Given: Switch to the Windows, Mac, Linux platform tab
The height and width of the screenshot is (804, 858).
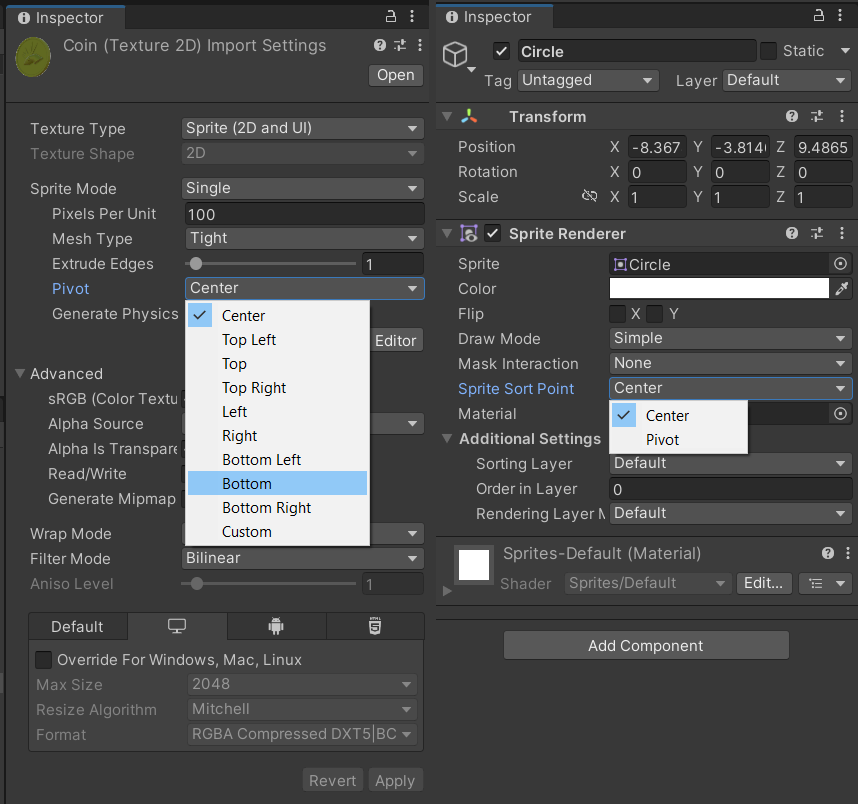Looking at the screenshot, I should click(x=177, y=626).
